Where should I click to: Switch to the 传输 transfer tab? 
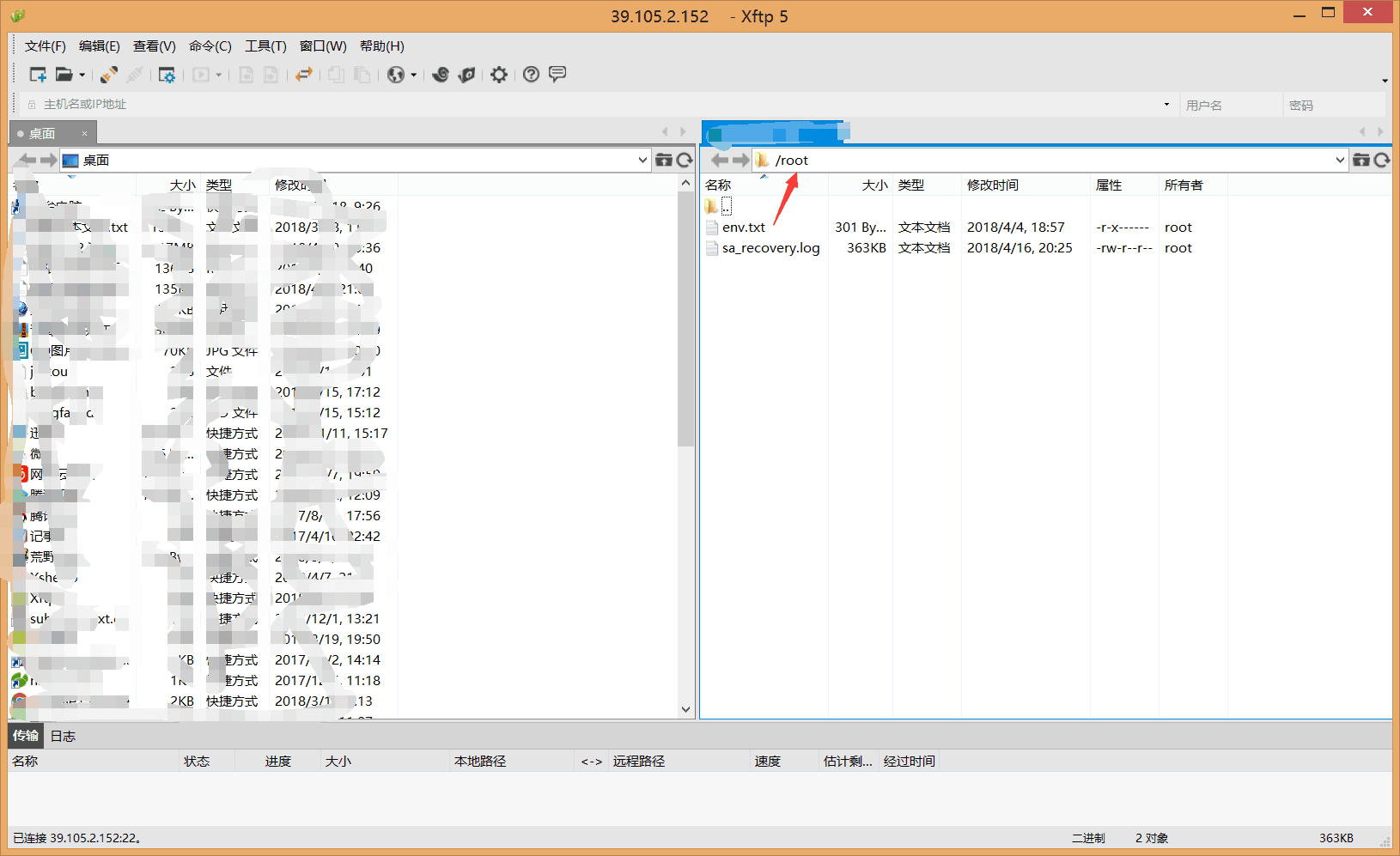(26, 736)
